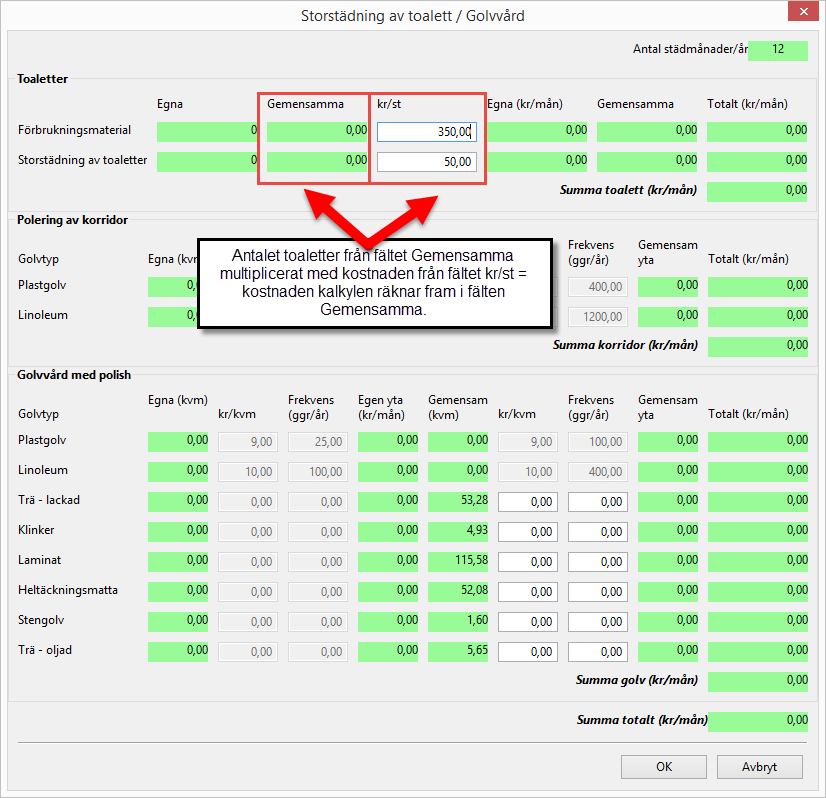Click Förbrukningsmaterial Egna count field
Screen dimensions: 826x798
[x=207, y=131]
